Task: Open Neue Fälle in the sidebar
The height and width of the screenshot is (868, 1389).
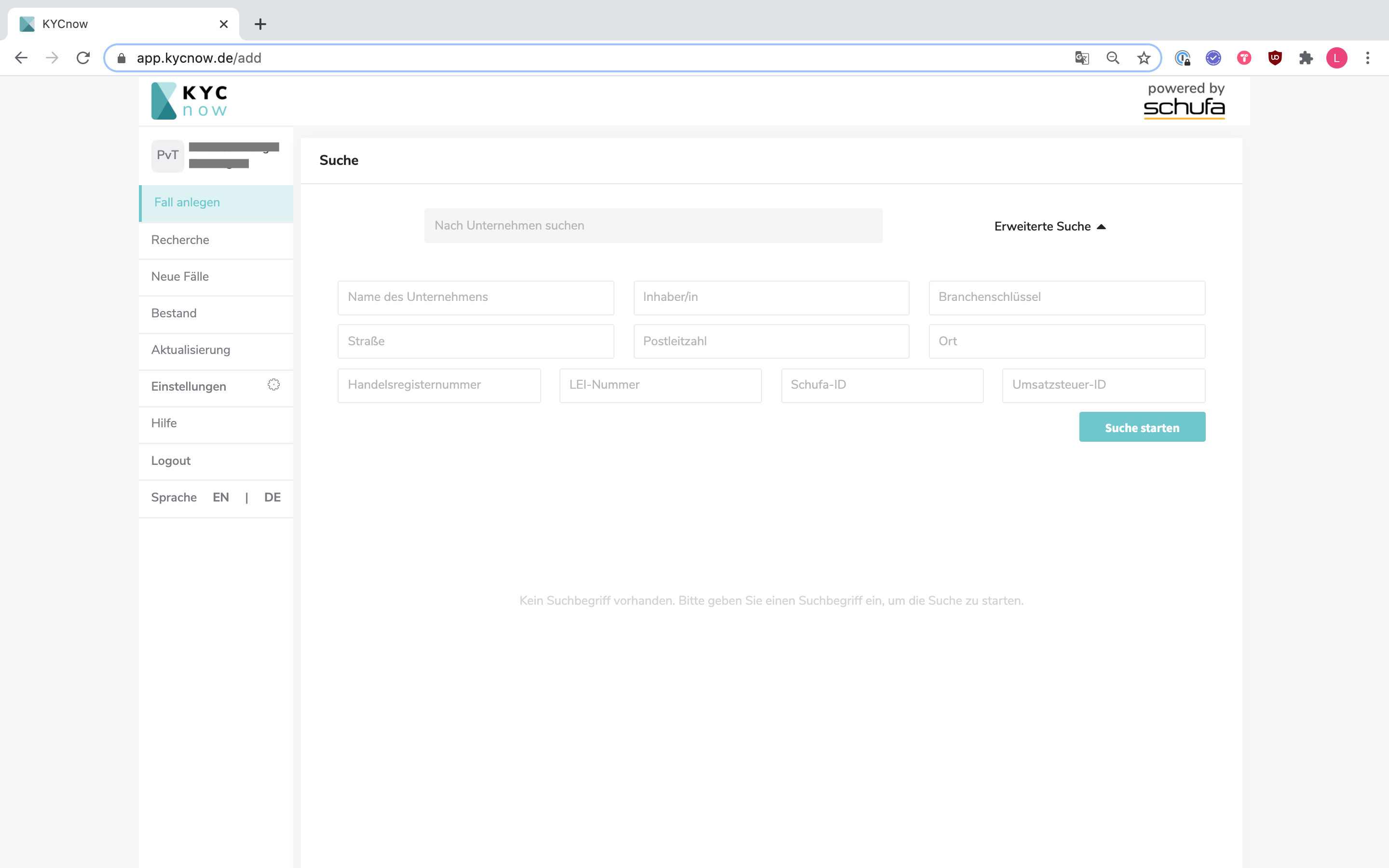Action: click(217, 277)
